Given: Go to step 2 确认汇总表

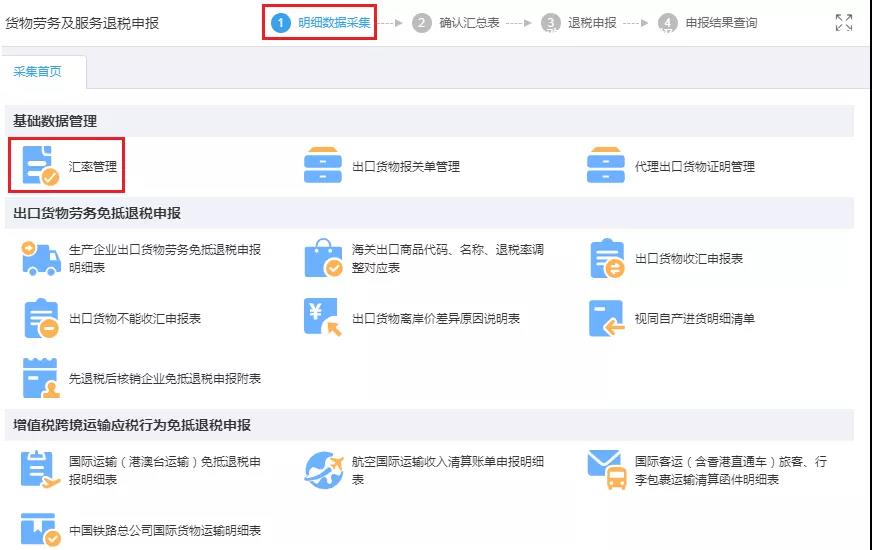Looking at the screenshot, I should coord(457,22).
